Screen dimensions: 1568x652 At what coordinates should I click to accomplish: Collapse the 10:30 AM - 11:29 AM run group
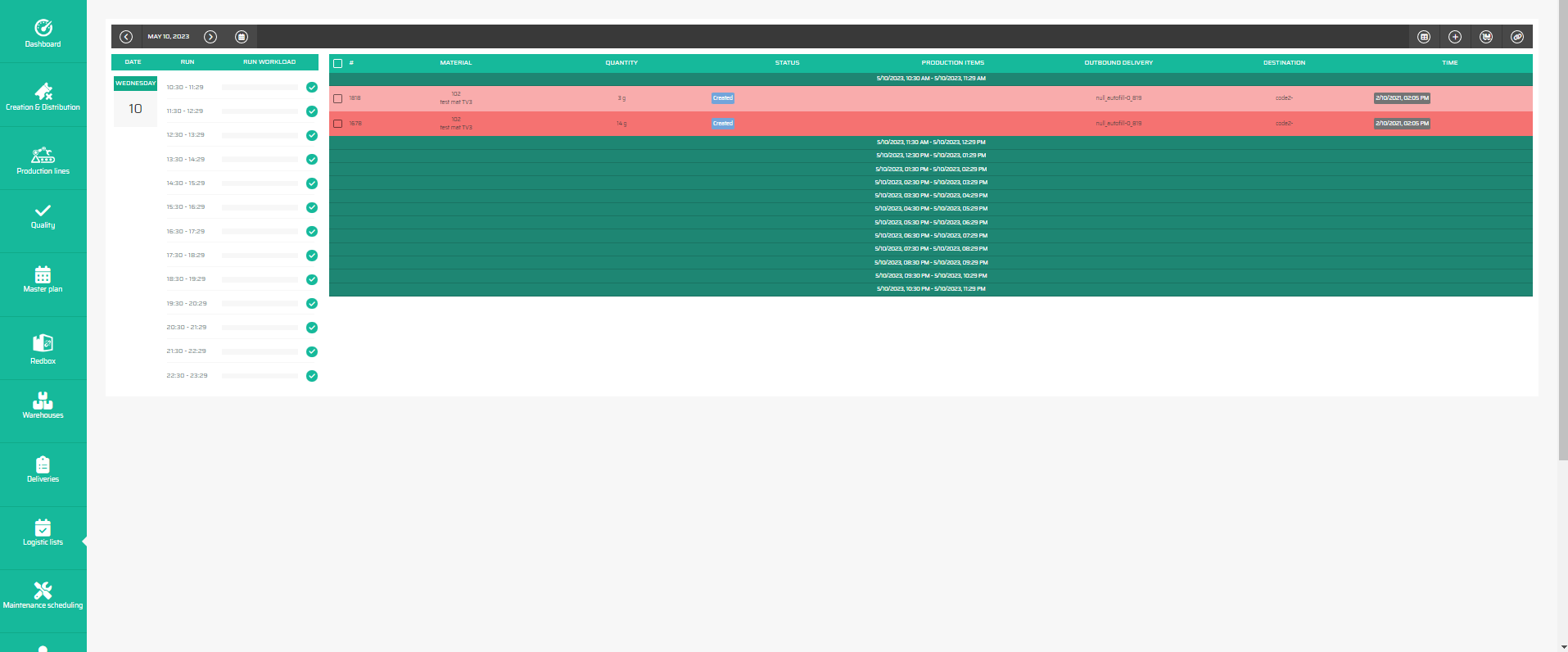pos(930,79)
